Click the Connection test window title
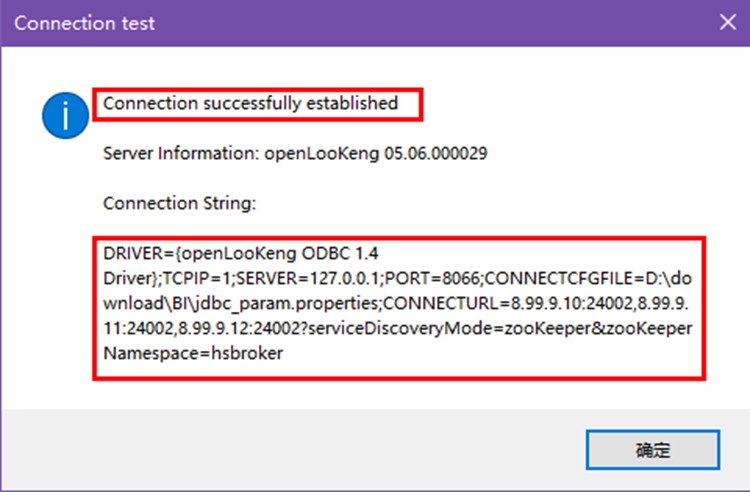The image size is (750, 492). tap(85, 23)
